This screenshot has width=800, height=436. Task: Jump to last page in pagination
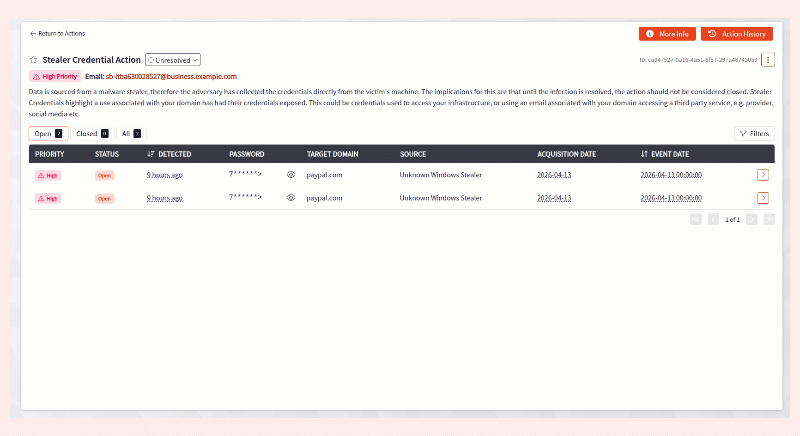tap(769, 219)
